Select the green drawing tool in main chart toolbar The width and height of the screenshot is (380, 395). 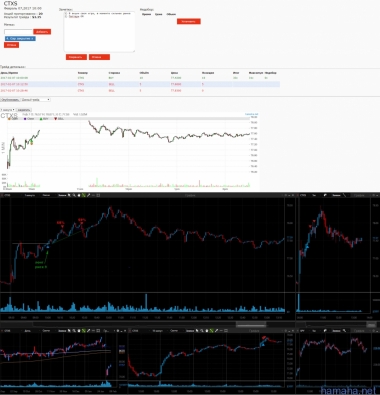(84, 195)
